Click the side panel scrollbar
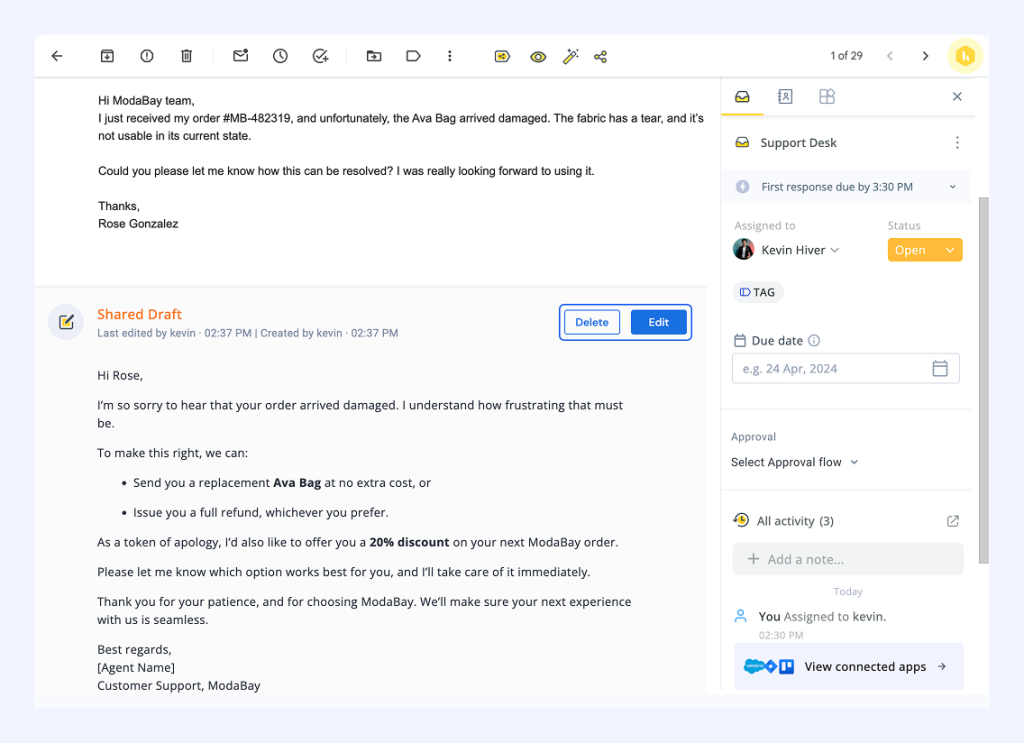1024x743 pixels. [x=984, y=380]
